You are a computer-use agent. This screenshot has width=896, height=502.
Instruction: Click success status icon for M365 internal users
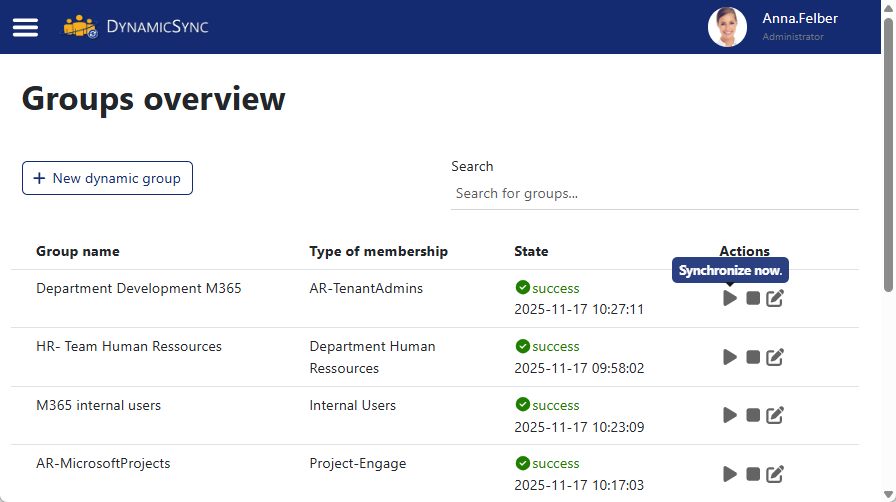point(522,404)
